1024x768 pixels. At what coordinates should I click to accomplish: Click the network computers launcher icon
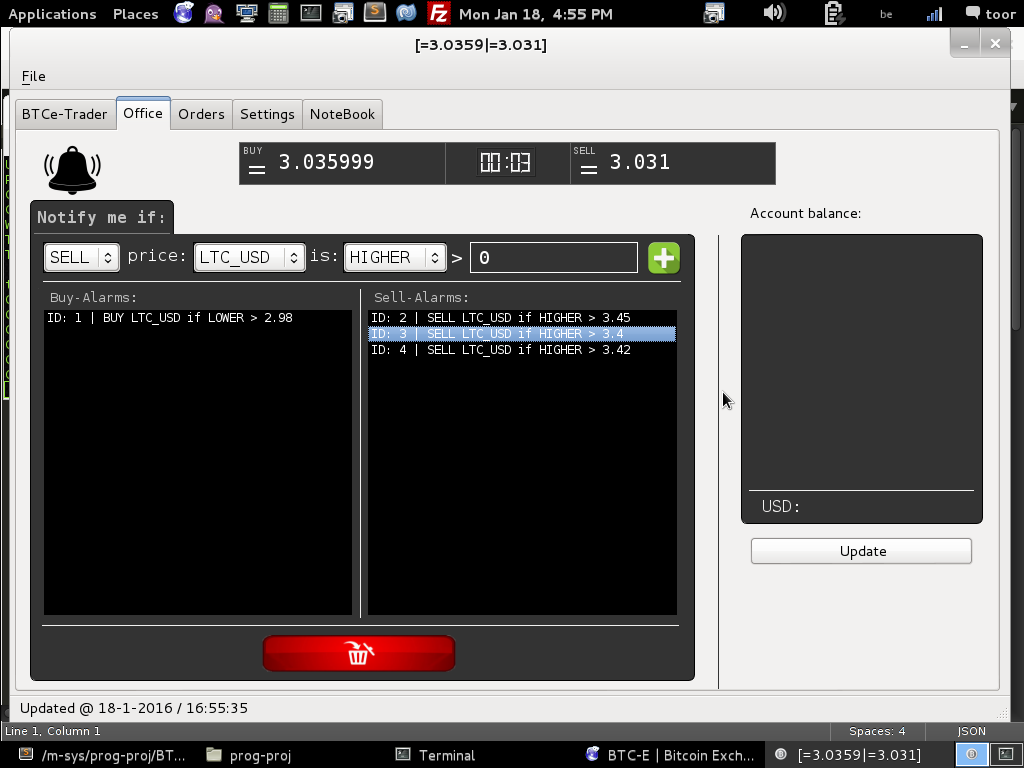[x=246, y=13]
